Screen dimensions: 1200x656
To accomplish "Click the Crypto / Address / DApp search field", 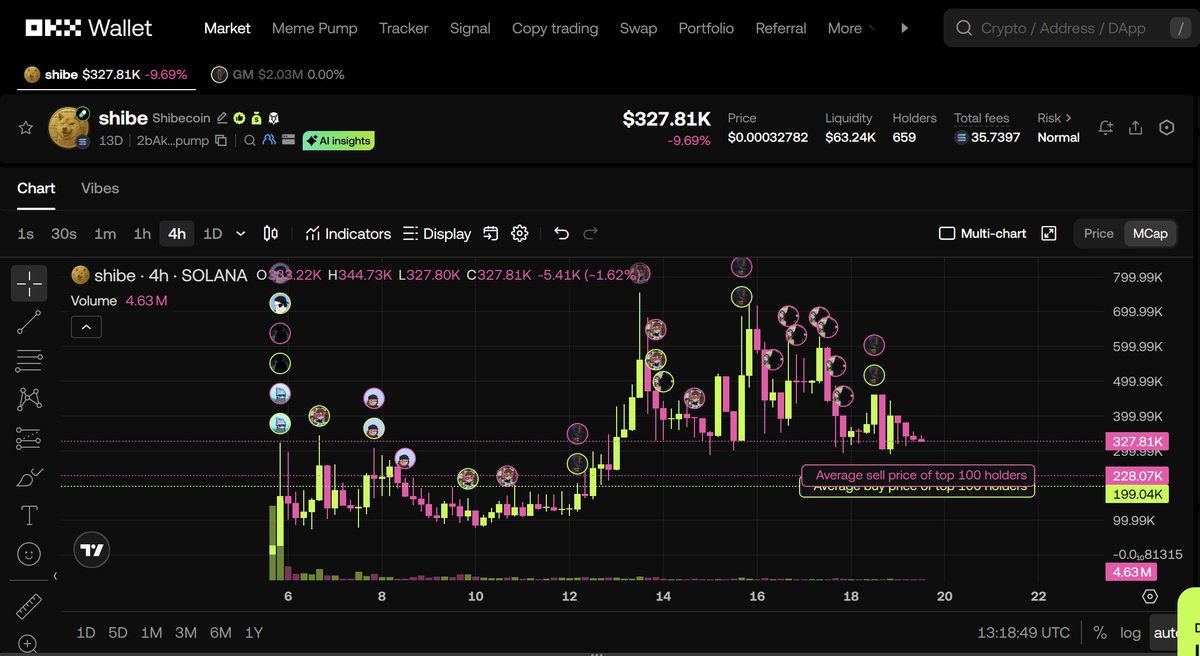I will coord(1070,28).
